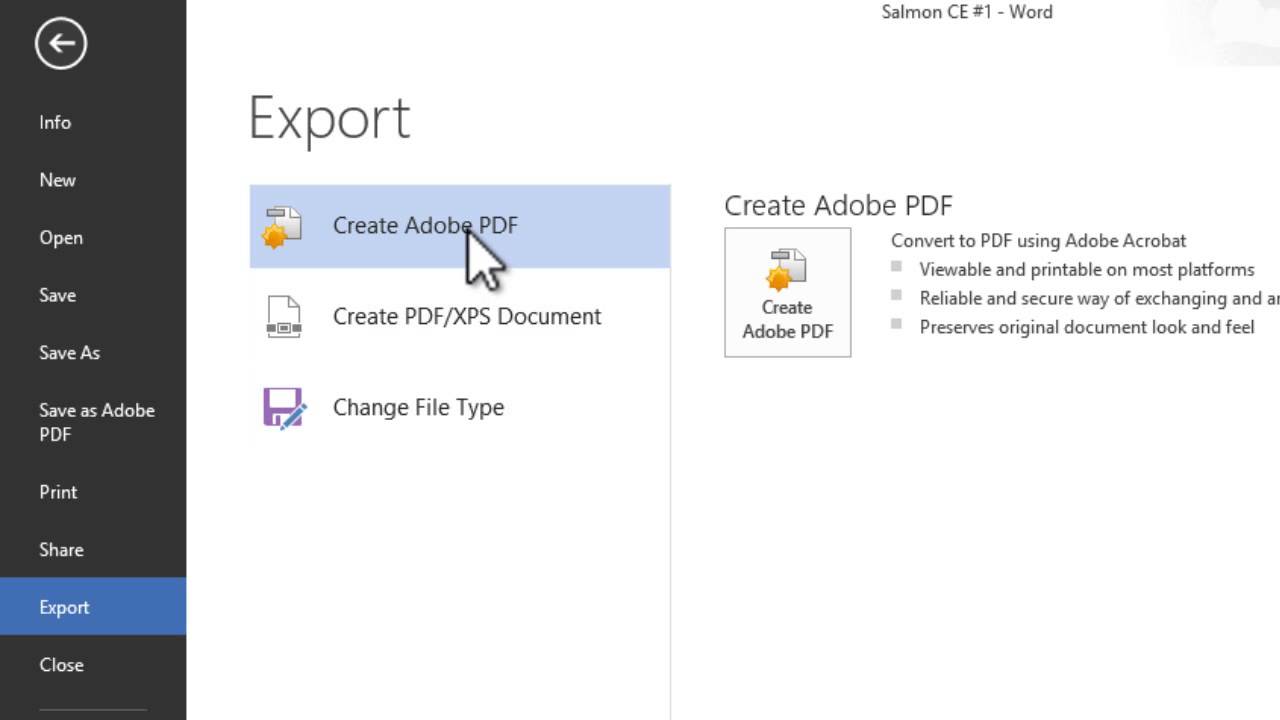Choose Save in the sidebar

(57, 295)
